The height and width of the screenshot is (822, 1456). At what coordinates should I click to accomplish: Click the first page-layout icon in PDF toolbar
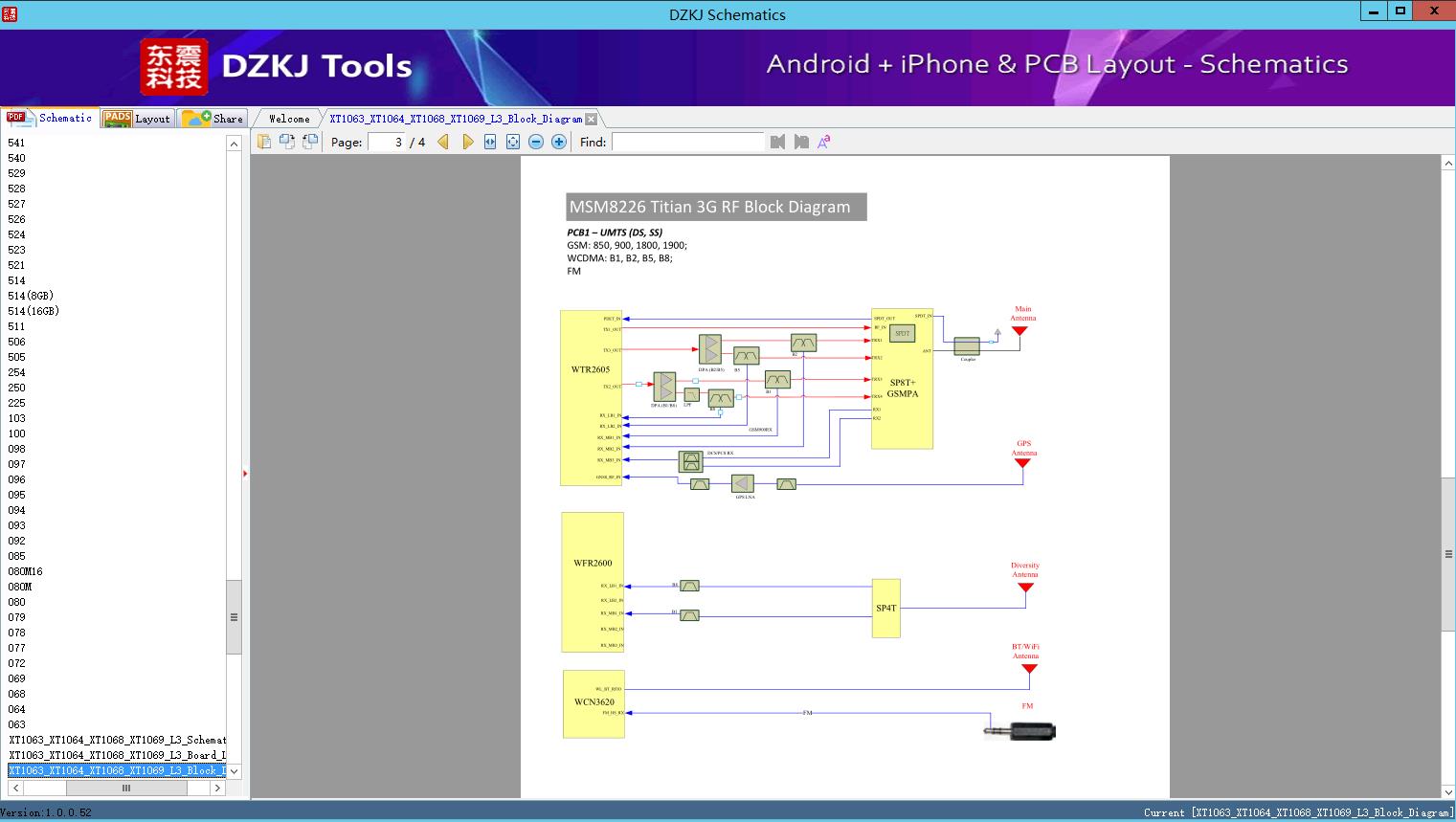click(x=264, y=142)
